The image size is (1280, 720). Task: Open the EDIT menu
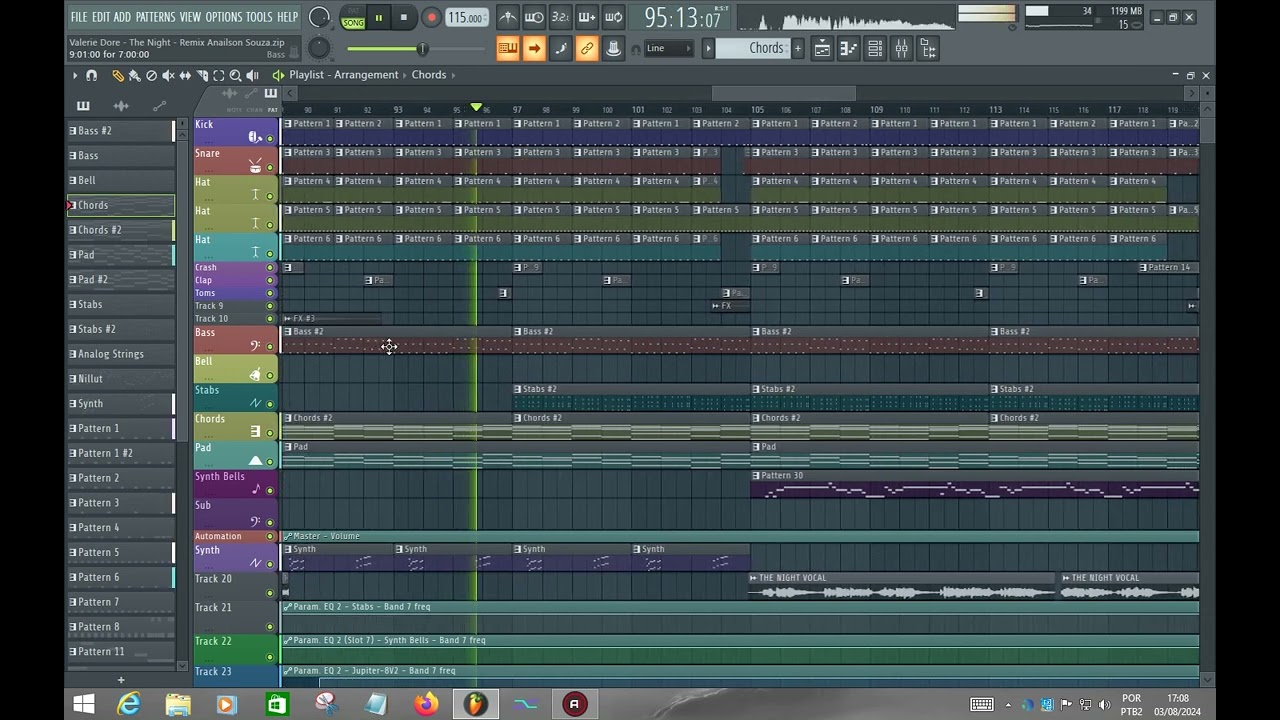pos(101,17)
